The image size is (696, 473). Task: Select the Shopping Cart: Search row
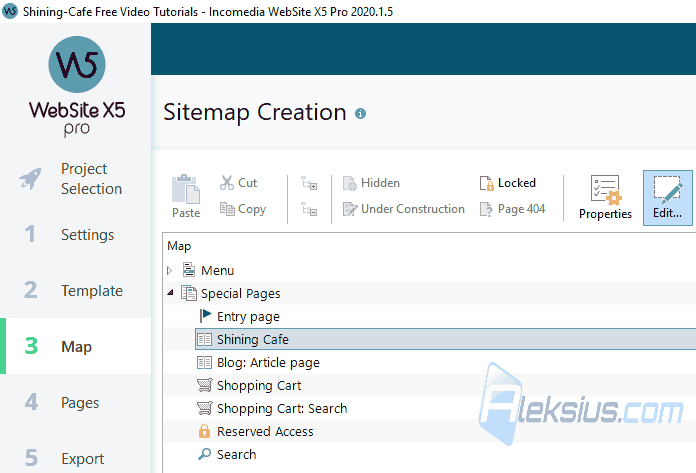pos(429,409)
